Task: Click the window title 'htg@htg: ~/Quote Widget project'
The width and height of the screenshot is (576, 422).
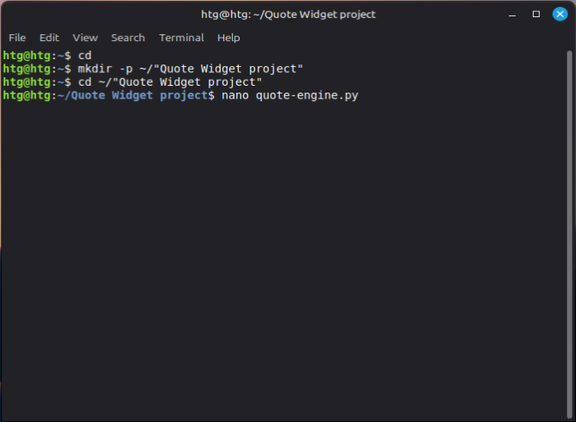Action: [288, 15]
